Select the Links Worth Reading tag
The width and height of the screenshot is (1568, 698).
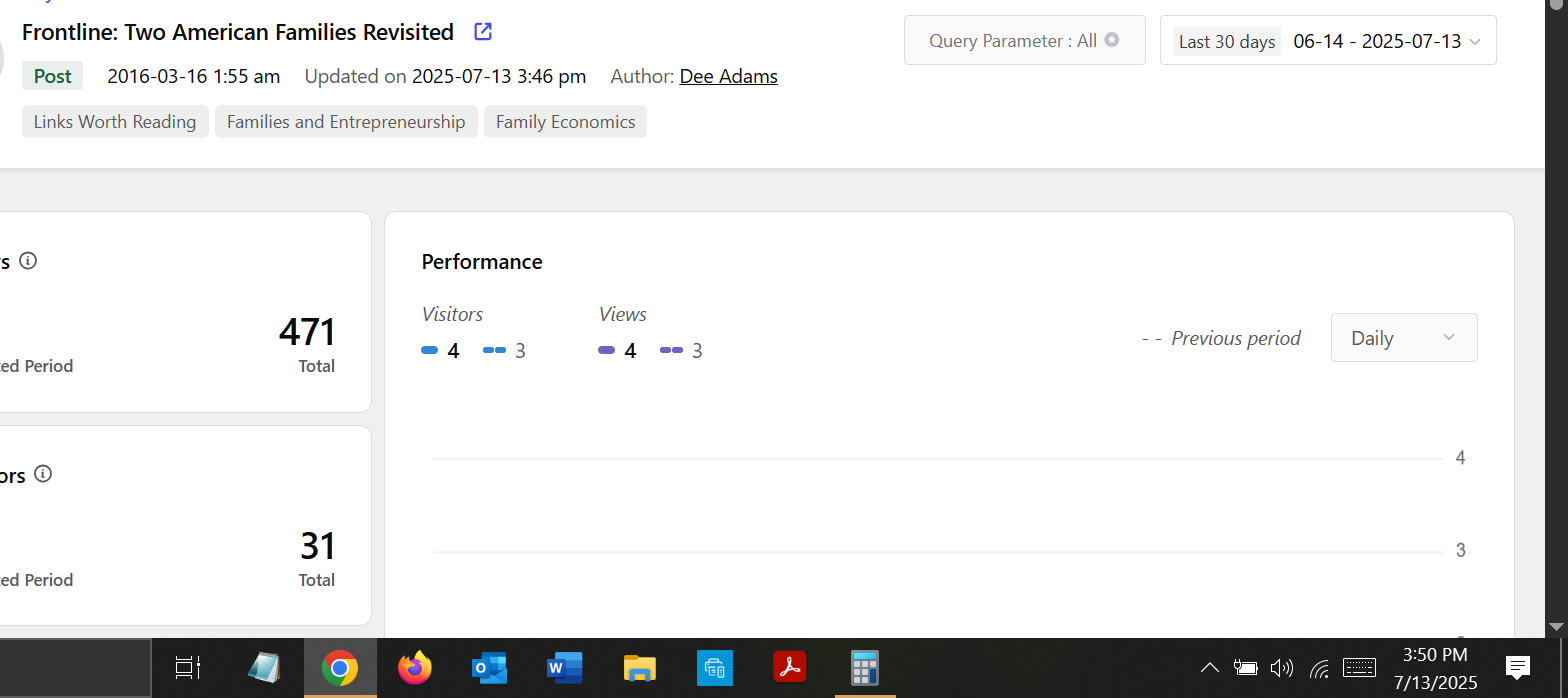pos(115,122)
